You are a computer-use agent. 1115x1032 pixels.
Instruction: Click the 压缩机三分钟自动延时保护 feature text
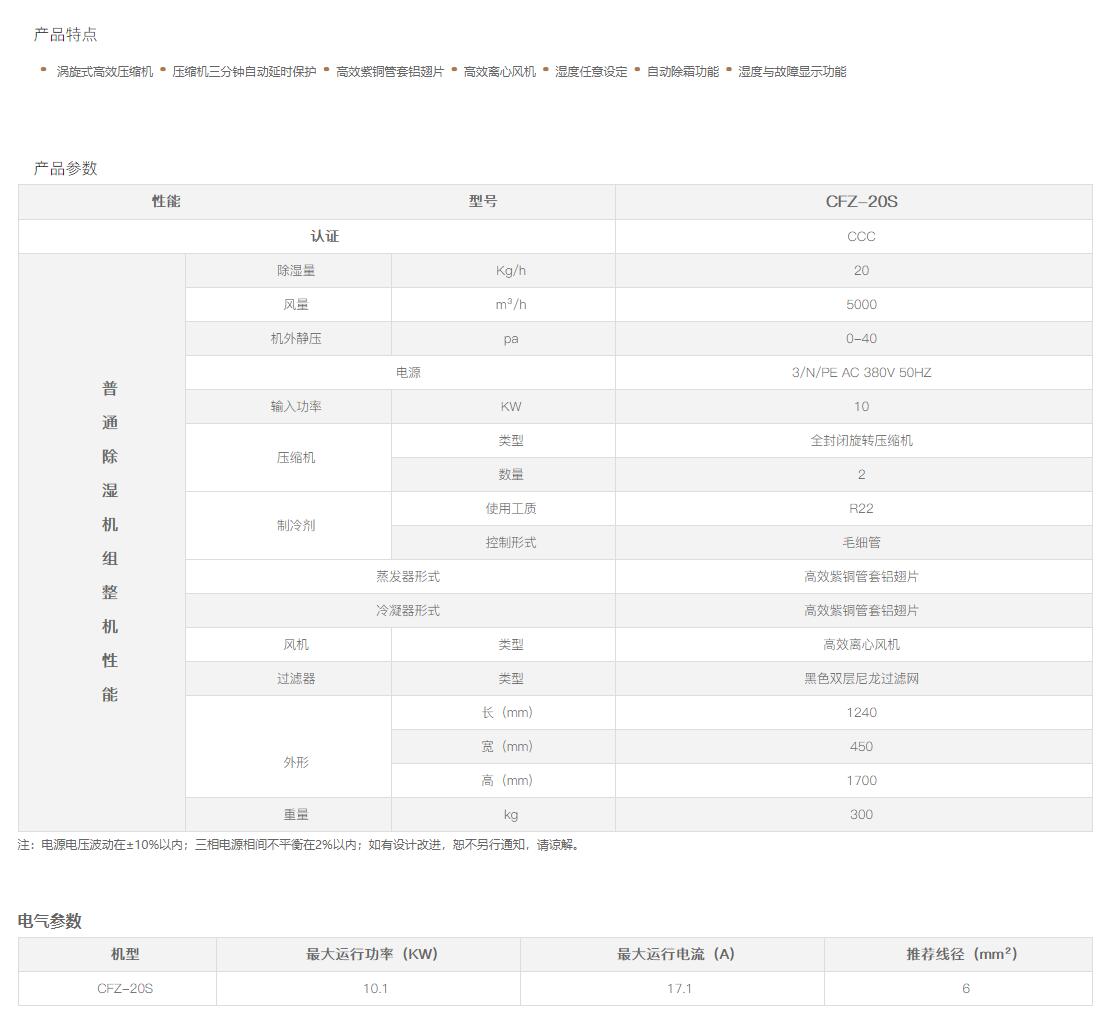pos(244,72)
